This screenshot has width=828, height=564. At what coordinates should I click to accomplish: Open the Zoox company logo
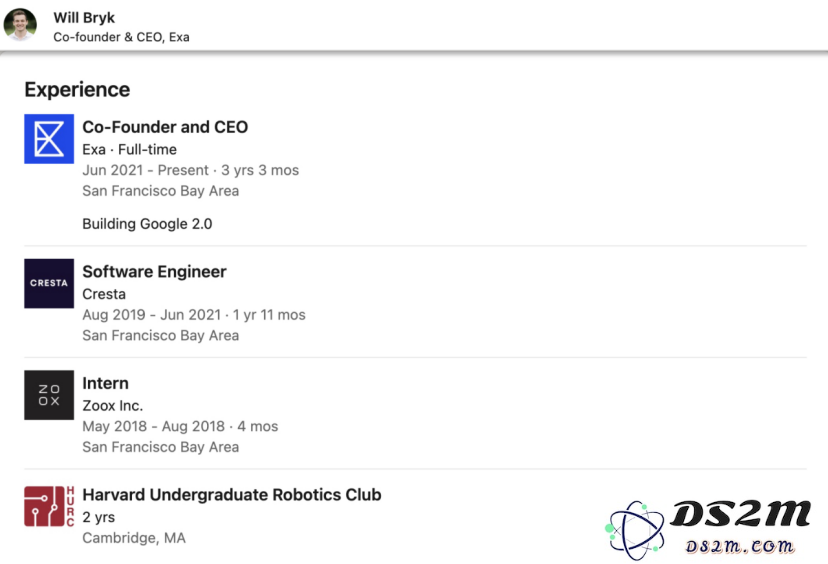pos(49,395)
